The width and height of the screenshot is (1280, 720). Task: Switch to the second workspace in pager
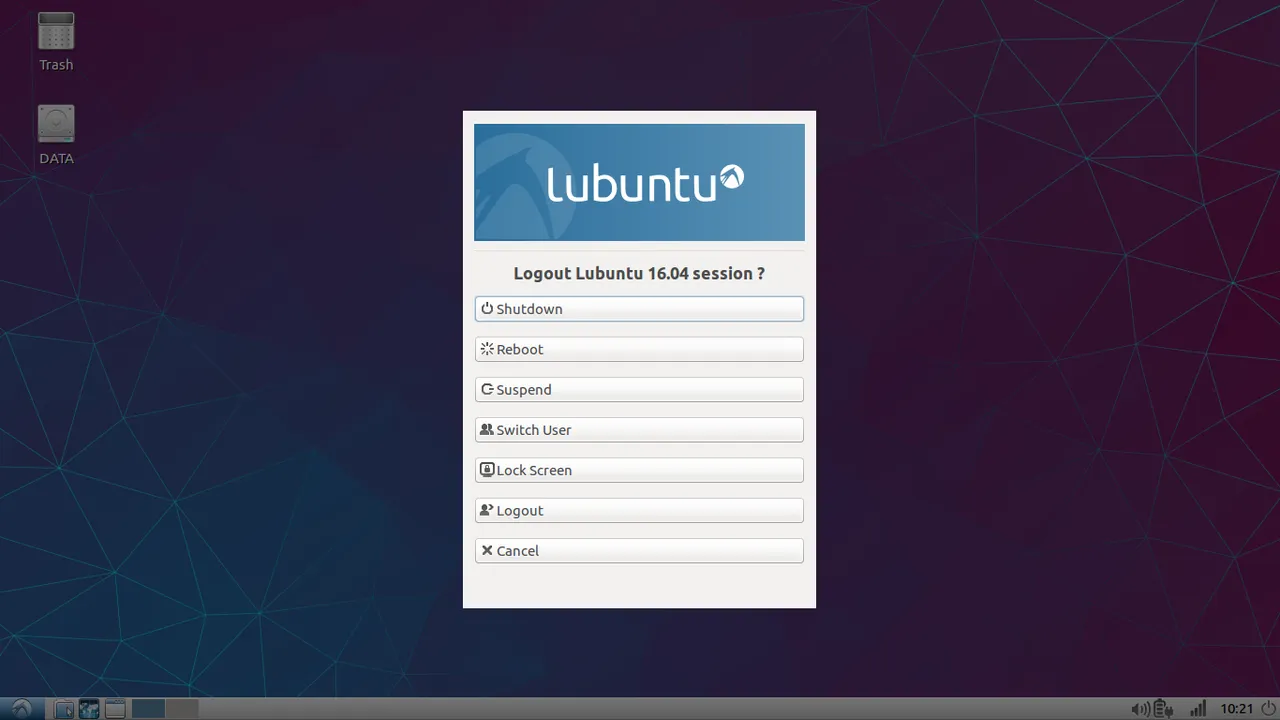(x=182, y=709)
